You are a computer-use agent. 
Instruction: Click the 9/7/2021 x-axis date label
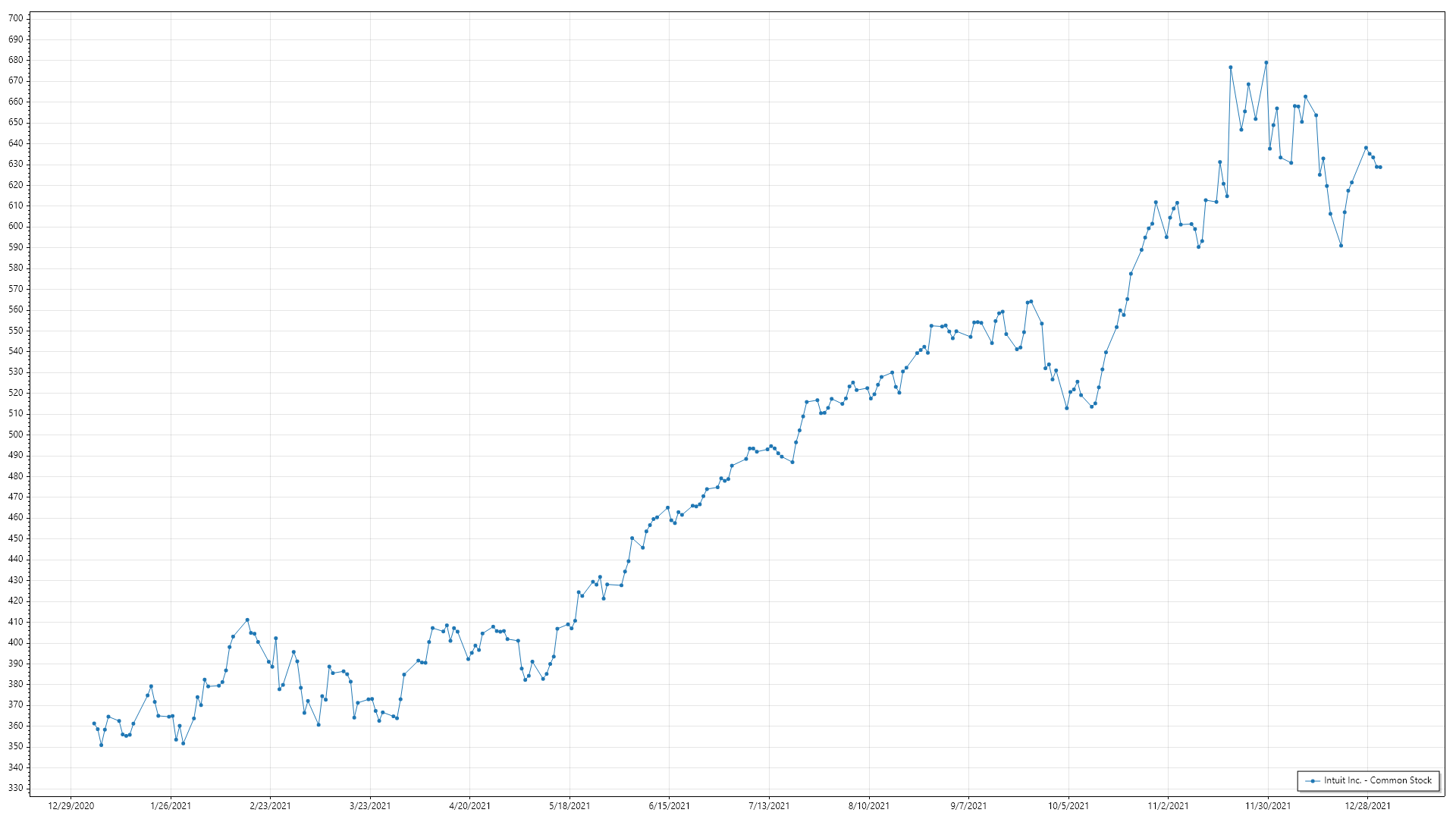tap(968, 806)
